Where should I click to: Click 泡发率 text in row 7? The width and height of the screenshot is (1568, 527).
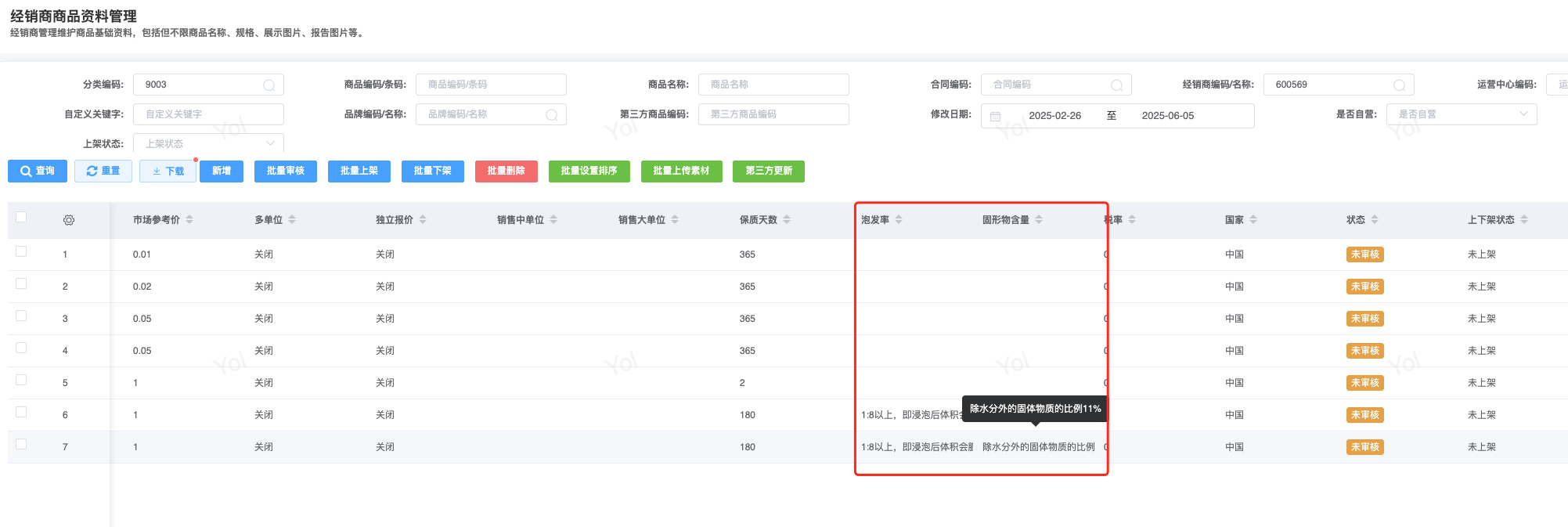tap(917, 447)
